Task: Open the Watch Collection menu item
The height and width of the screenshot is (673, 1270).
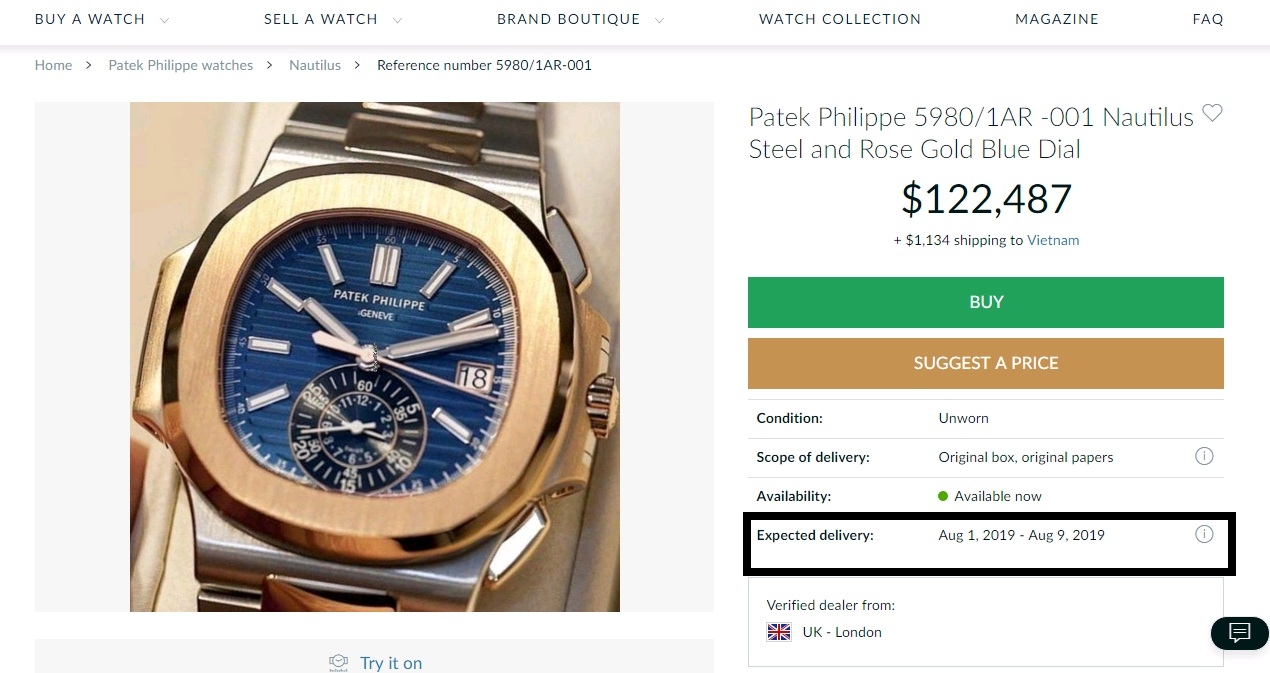Action: pyautogui.click(x=839, y=19)
